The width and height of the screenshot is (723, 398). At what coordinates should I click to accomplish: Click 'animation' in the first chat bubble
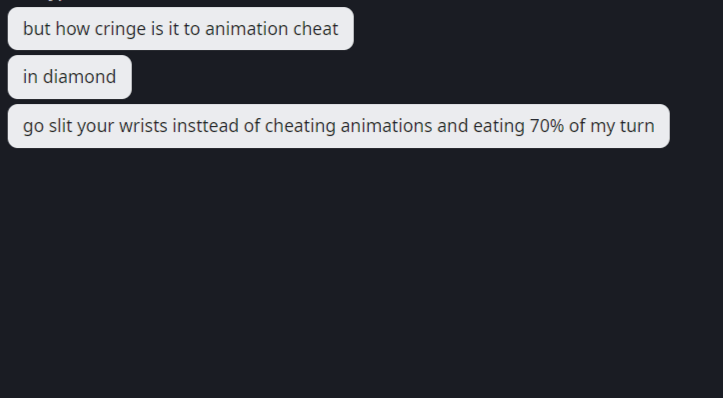click(248, 29)
